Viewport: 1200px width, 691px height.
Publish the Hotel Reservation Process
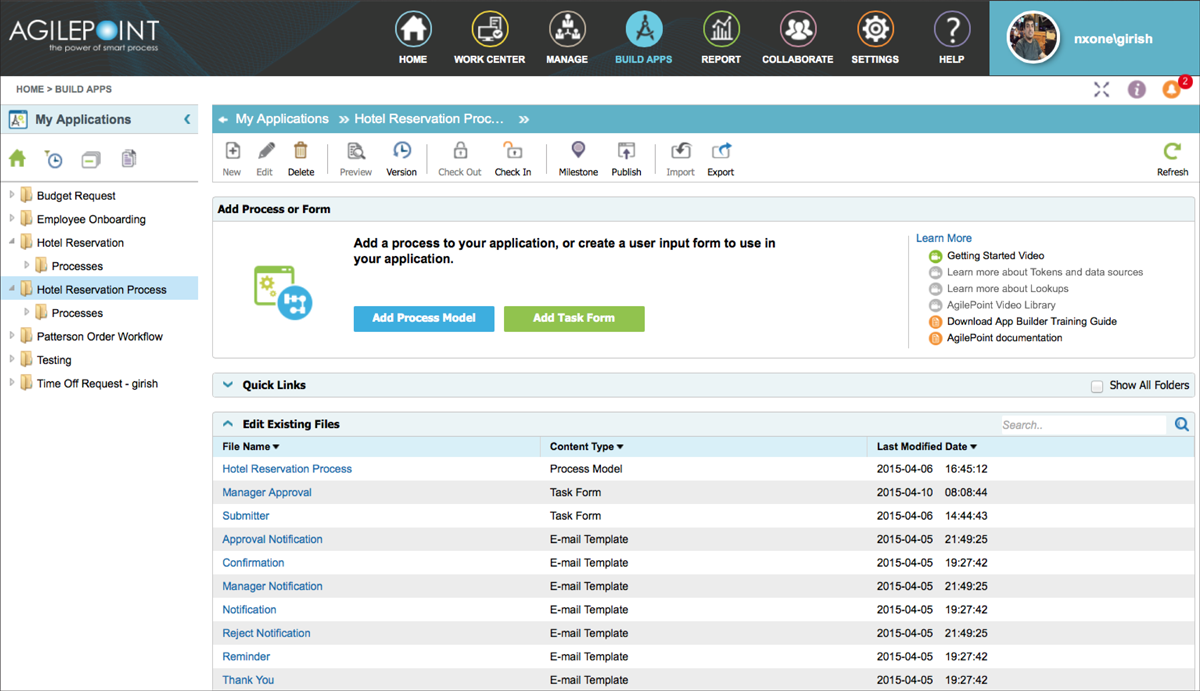[x=626, y=158]
